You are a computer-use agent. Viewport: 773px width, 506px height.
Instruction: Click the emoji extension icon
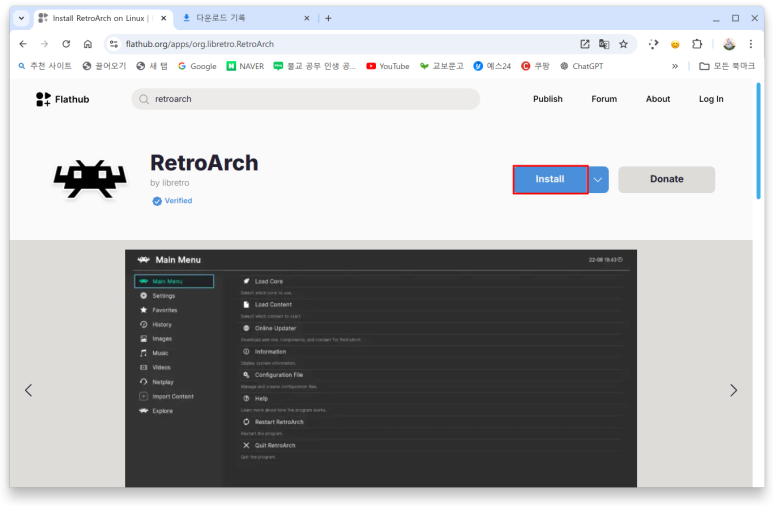[x=675, y=44]
